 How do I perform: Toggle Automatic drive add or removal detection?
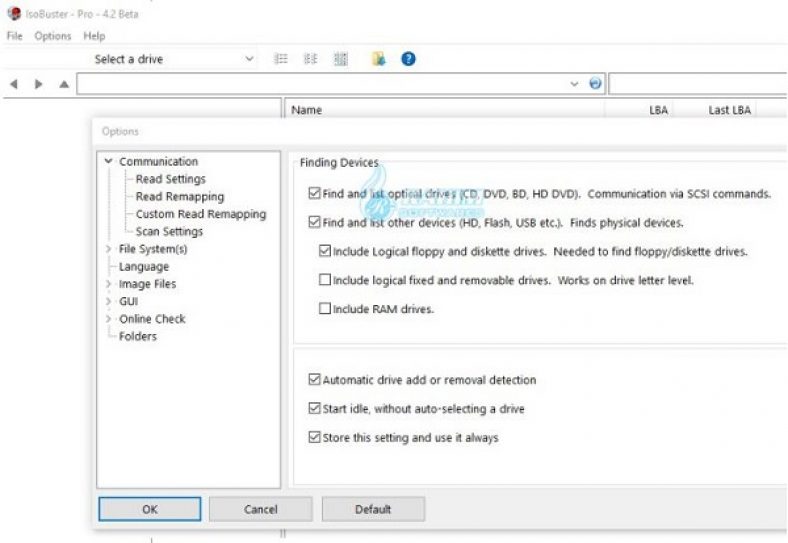(315, 380)
